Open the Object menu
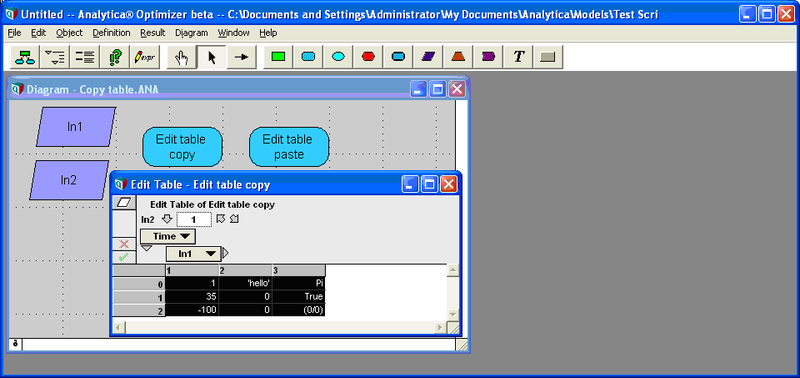800x378 pixels. click(x=69, y=33)
